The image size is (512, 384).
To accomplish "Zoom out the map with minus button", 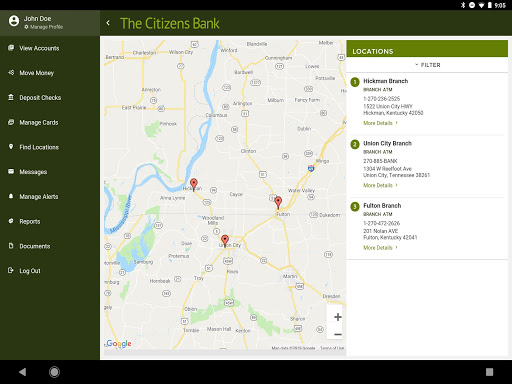I will (x=337, y=334).
